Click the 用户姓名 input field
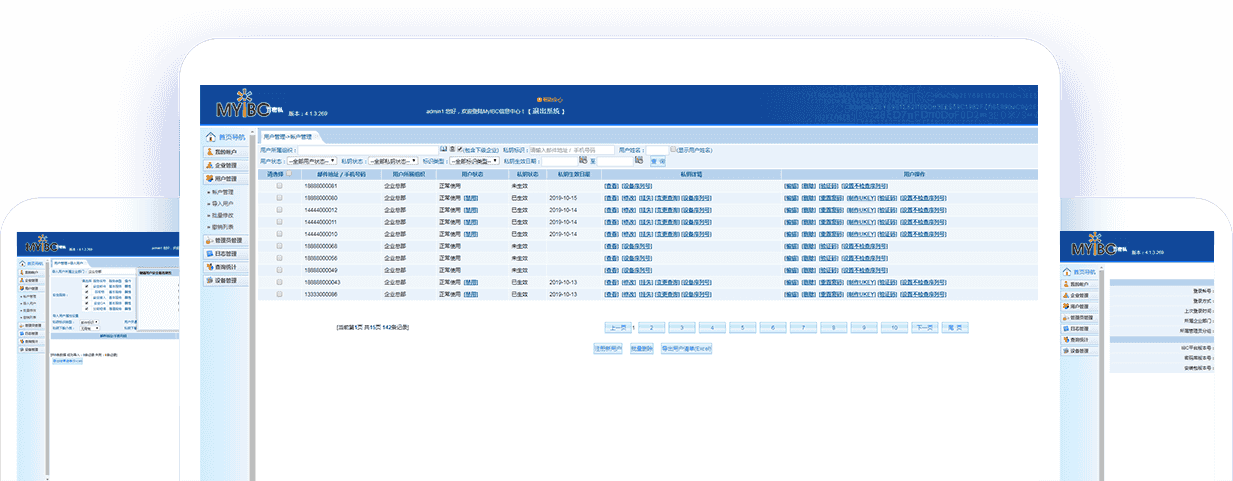 pyautogui.click(x=657, y=149)
